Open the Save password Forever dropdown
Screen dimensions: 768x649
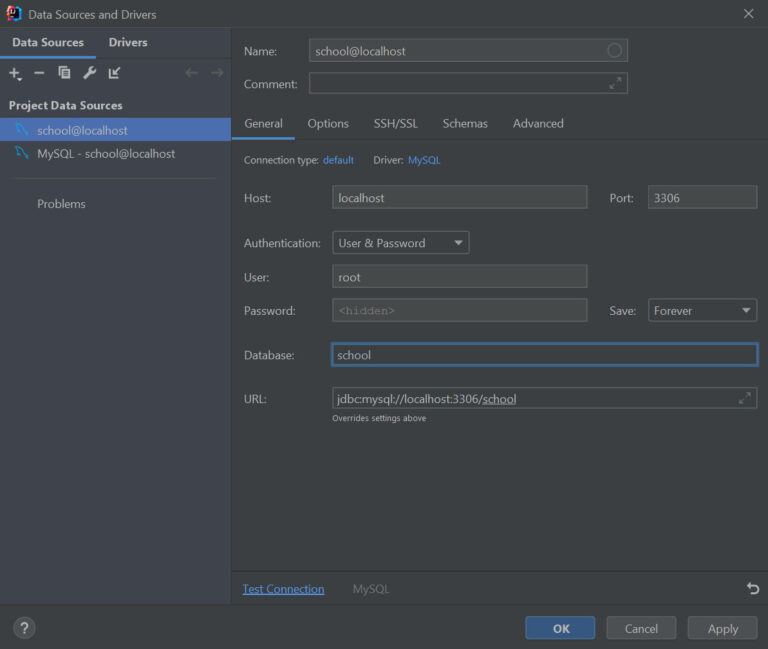pyautogui.click(x=702, y=311)
